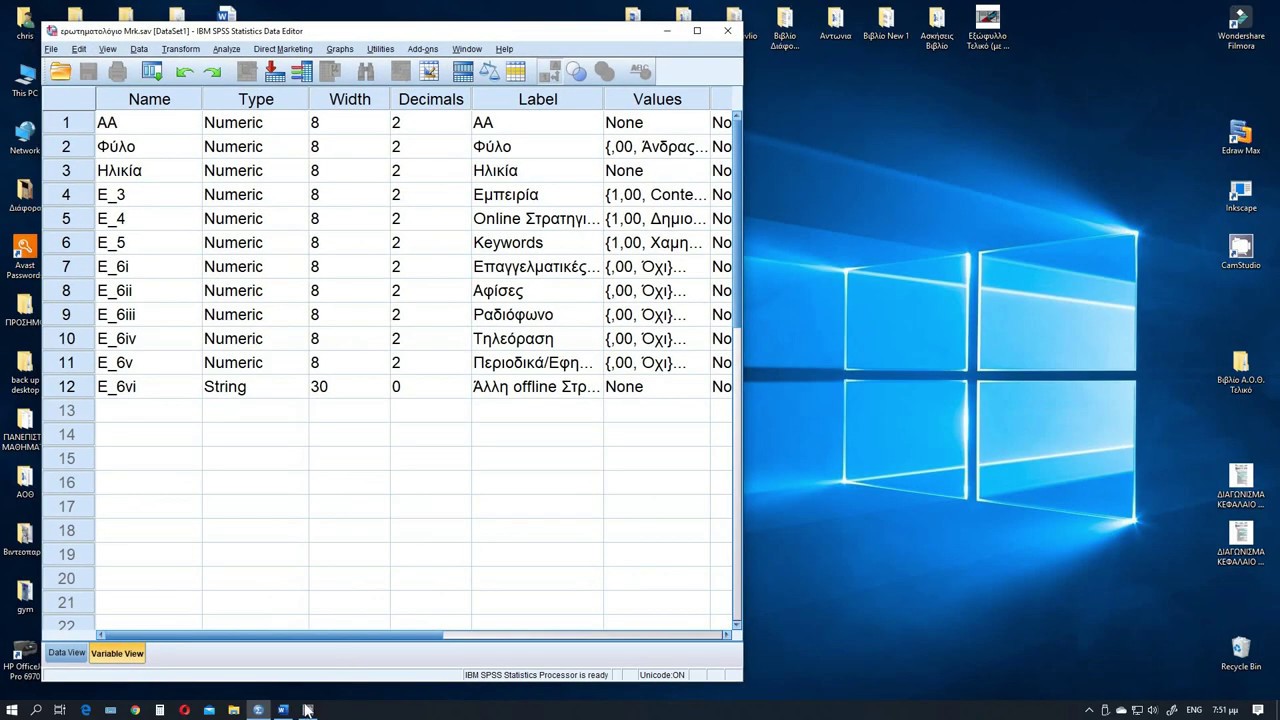Image resolution: width=1280 pixels, height=720 pixels.
Task: Open Inkscape desktop shortcut
Action: coord(1241,195)
